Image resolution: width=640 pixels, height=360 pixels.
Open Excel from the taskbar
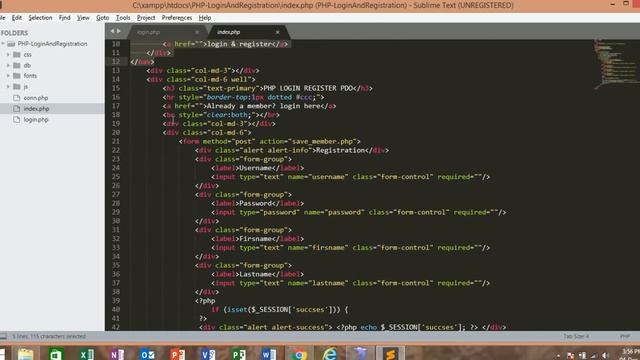[87, 354]
